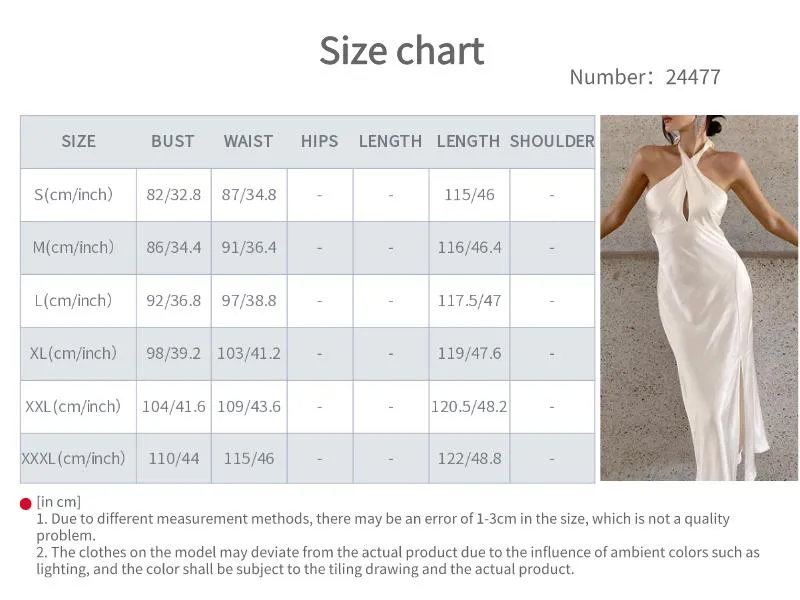This screenshot has height=600, width=800.
Task: Click the red bullet dot beside [in cm]
Action: (x=26, y=504)
